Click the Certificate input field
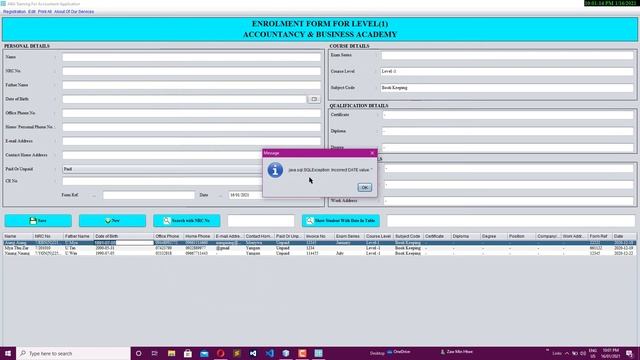Screen dimensions: 640x360 tap(508, 115)
